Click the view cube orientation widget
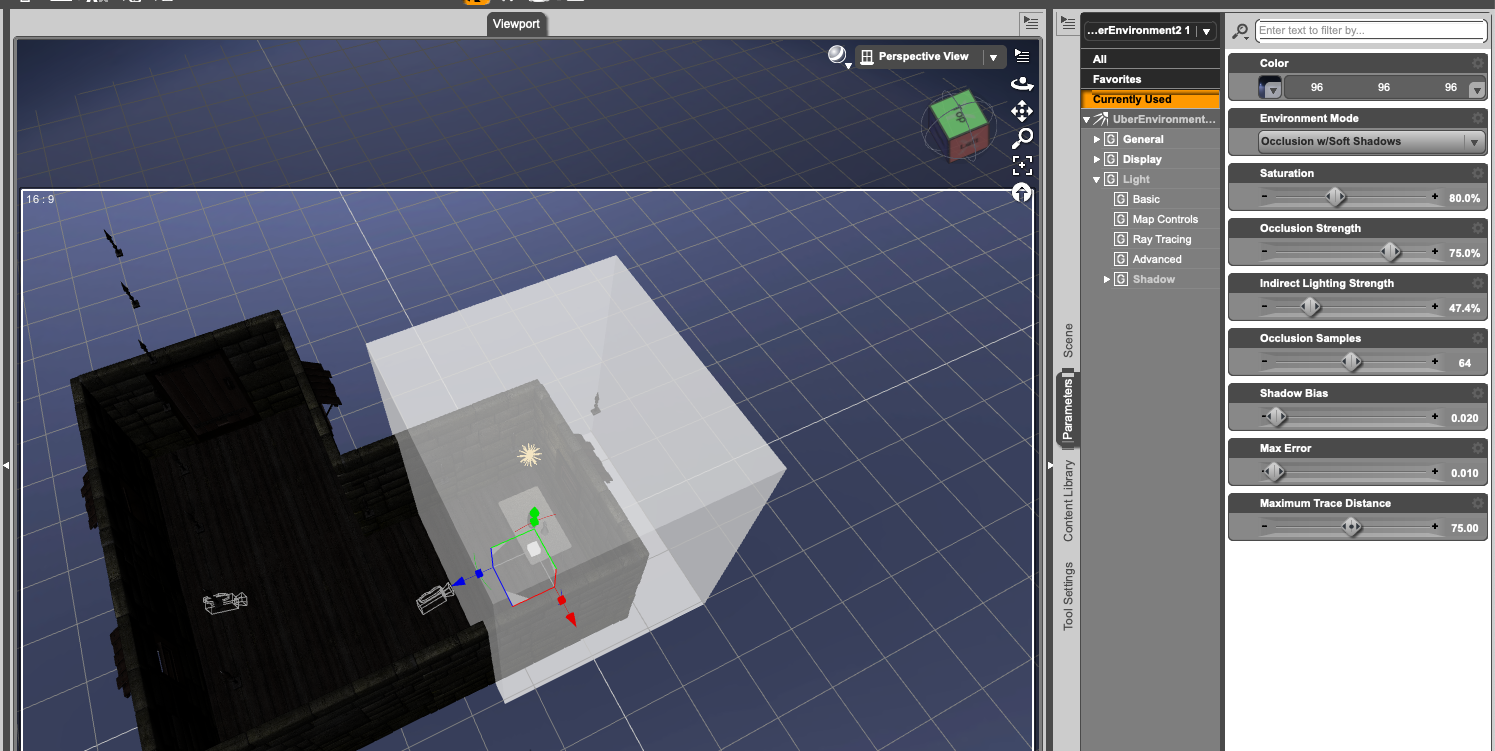This screenshot has width=1495, height=751. (x=961, y=126)
